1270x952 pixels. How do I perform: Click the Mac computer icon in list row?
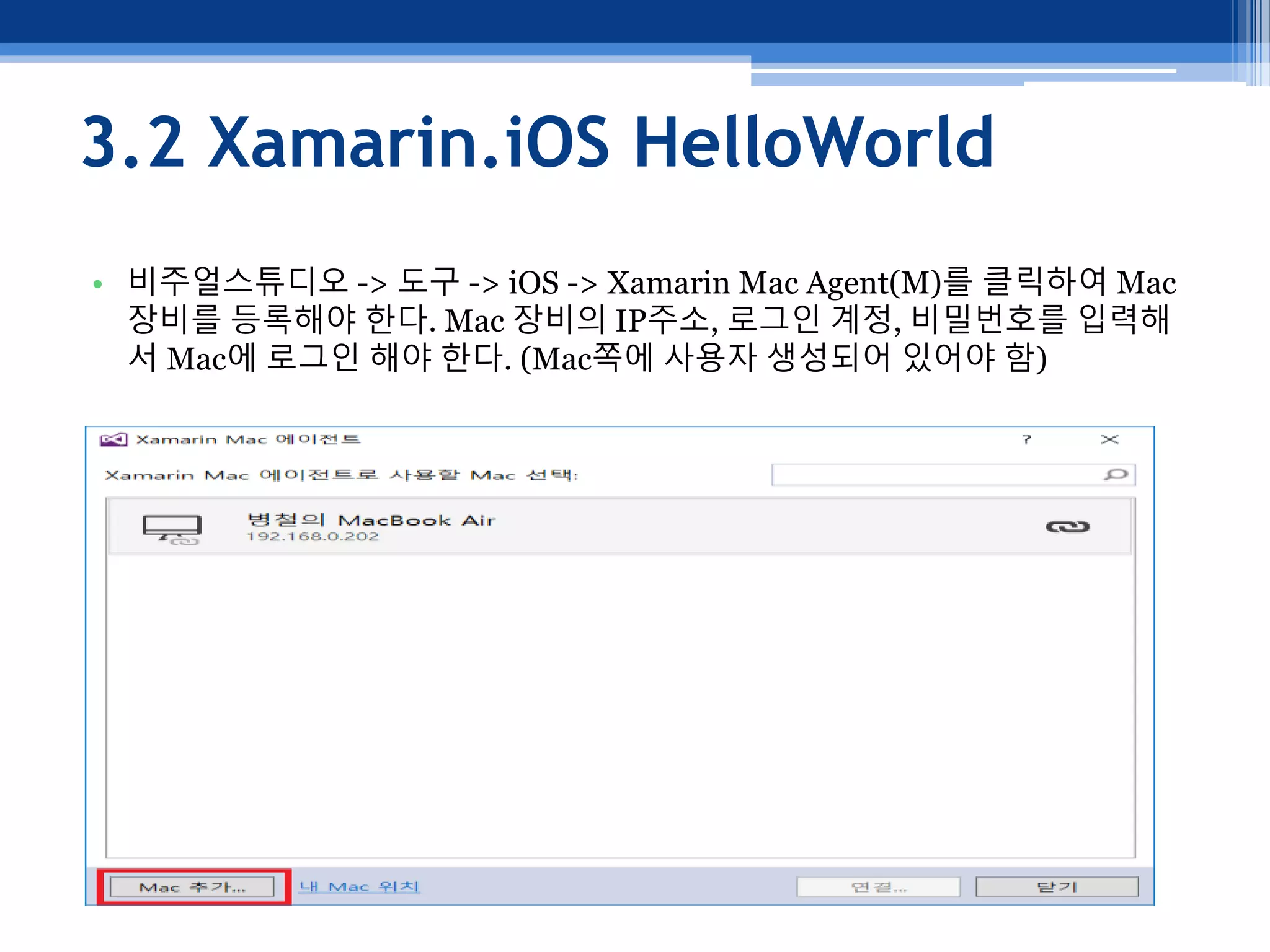click(x=172, y=530)
